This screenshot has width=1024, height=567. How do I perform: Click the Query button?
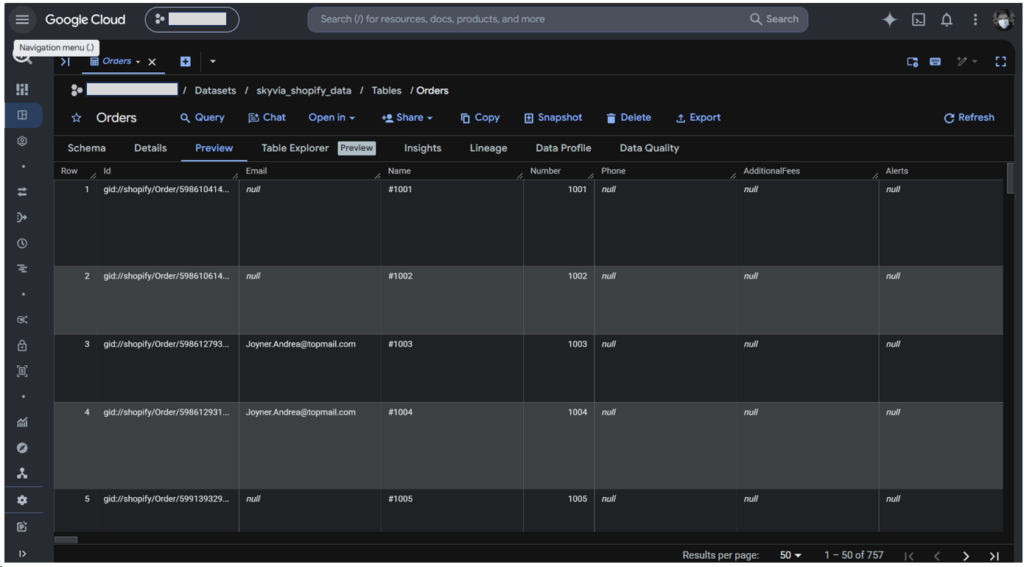202,118
